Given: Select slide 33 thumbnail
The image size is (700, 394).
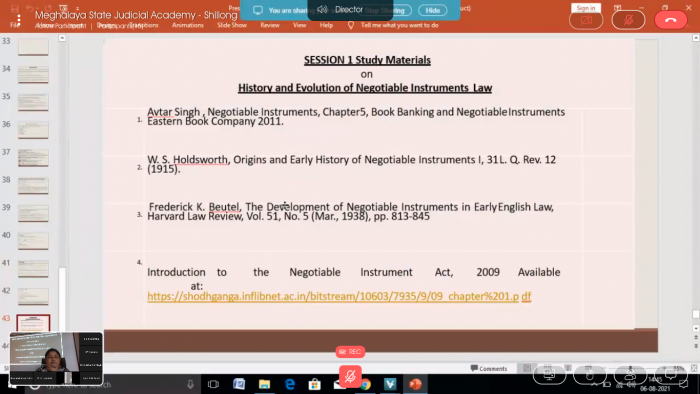Looking at the screenshot, I should click(33, 47).
